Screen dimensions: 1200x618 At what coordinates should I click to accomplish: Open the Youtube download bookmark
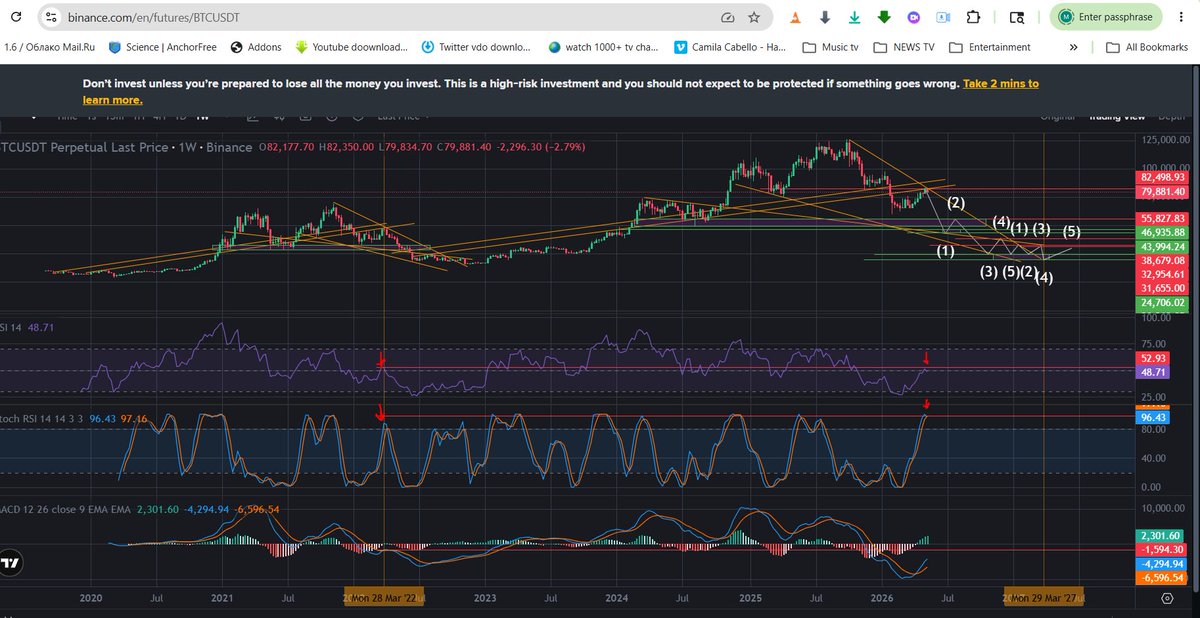tap(353, 47)
